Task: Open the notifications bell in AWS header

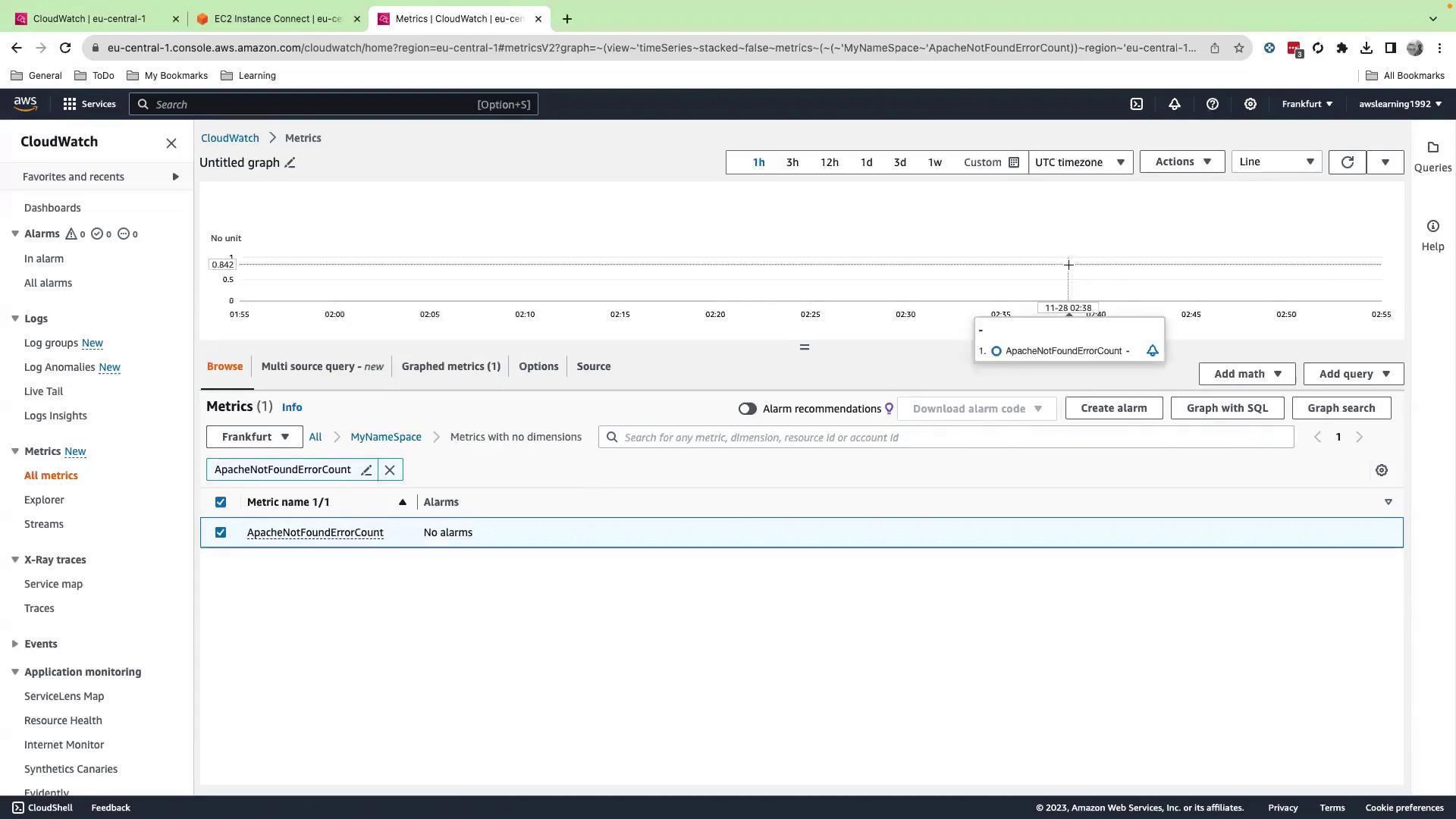Action: click(x=1174, y=104)
